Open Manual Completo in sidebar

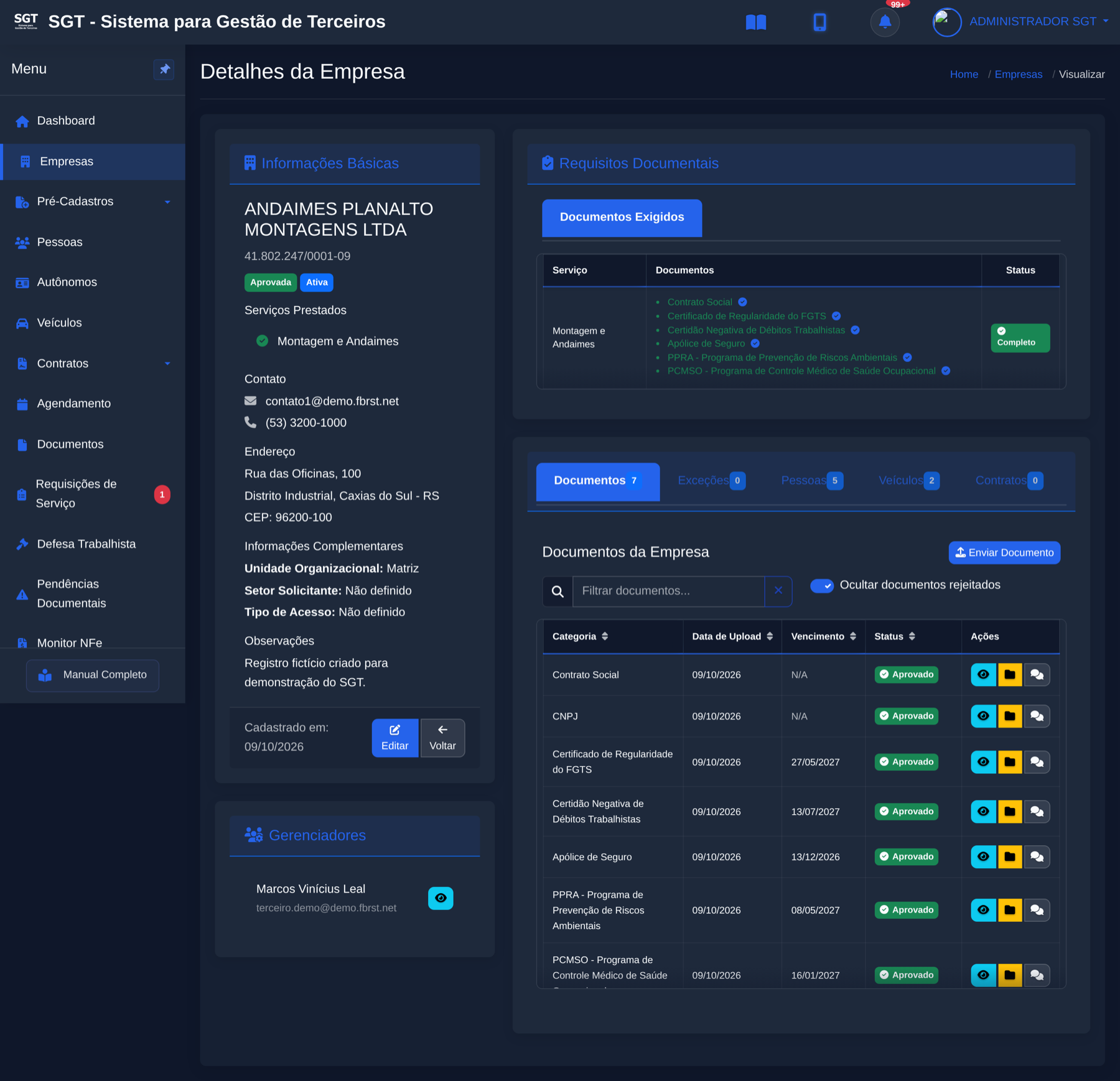pyautogui.click(x=93, y=675)
